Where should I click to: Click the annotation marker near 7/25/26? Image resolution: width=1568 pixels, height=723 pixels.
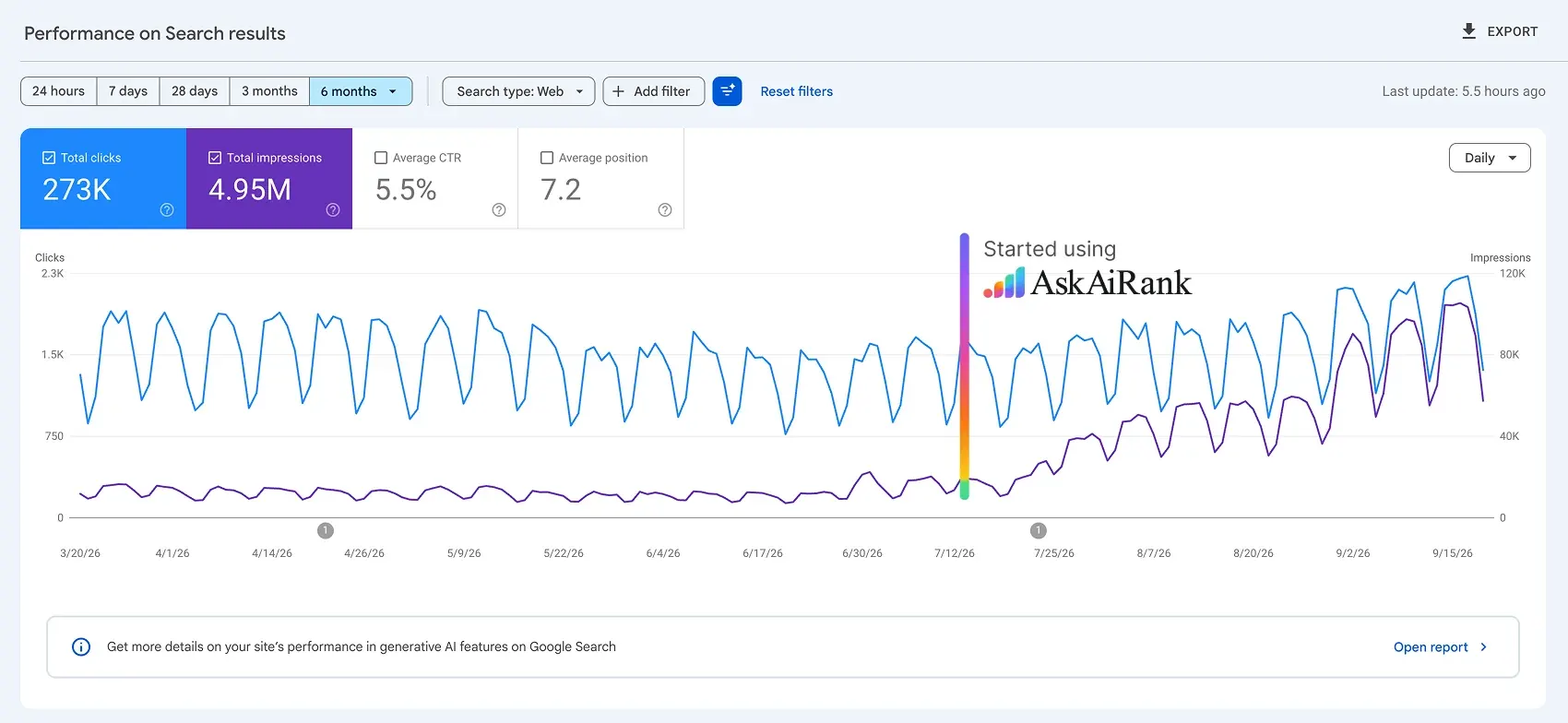point(1039,530)
